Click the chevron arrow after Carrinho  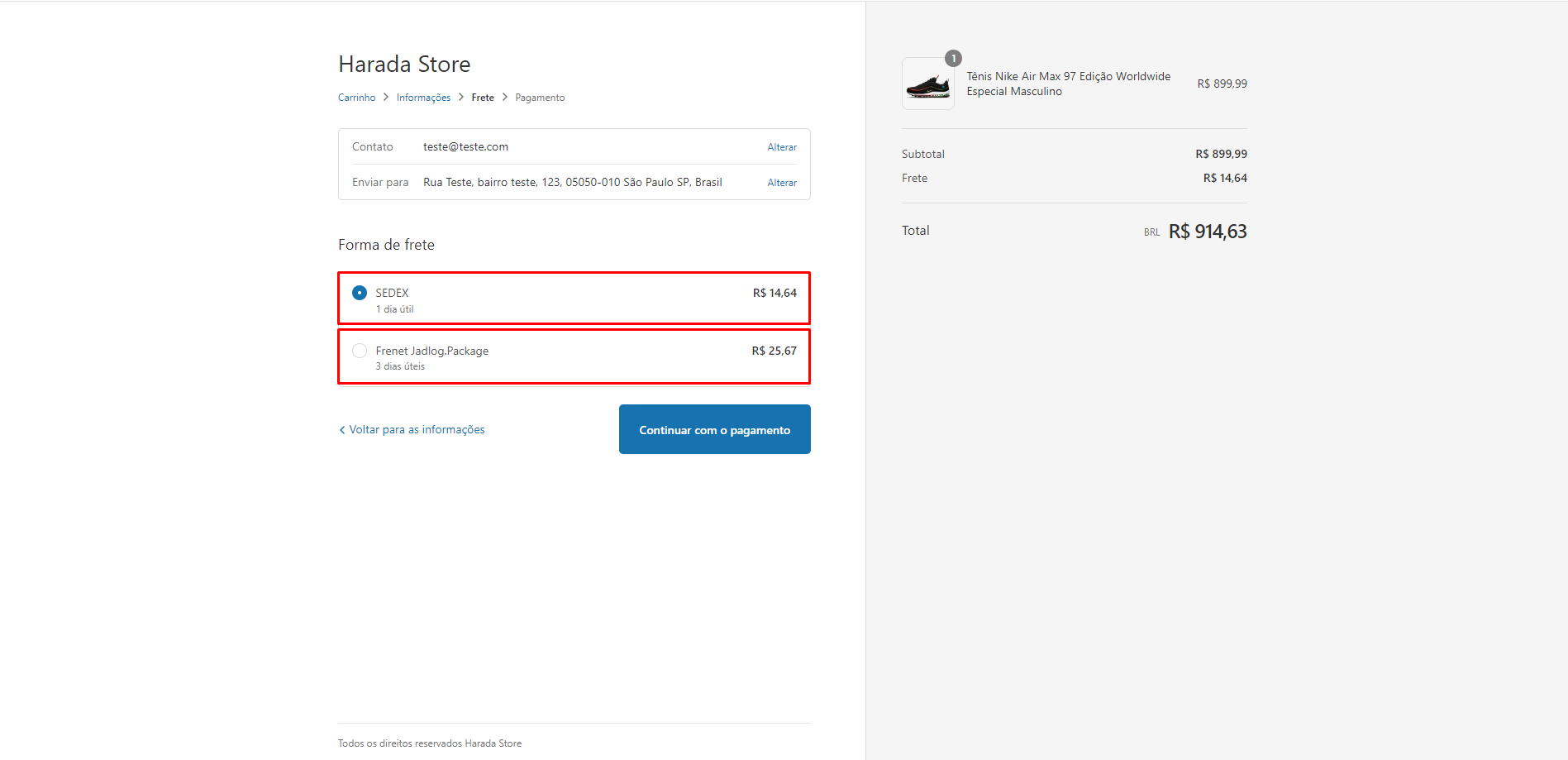pyautogui.click(x=386, y=98)
